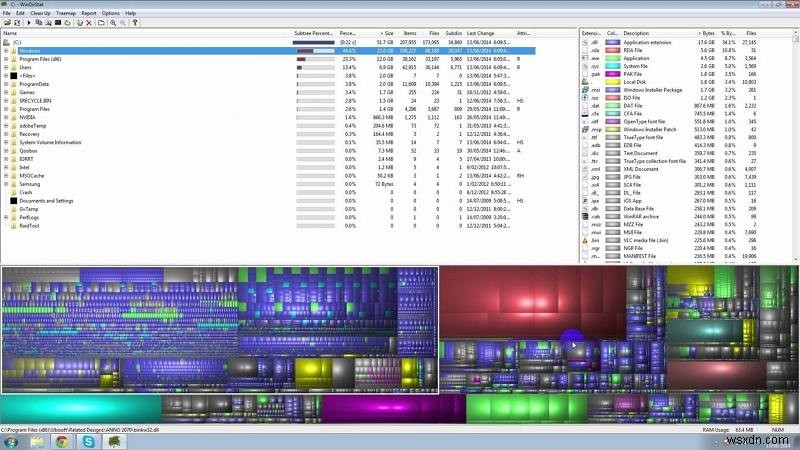Select the large magenta block in the treemap bottom row
The width and height of the screenshot is (800, 450).
[393, 409]
